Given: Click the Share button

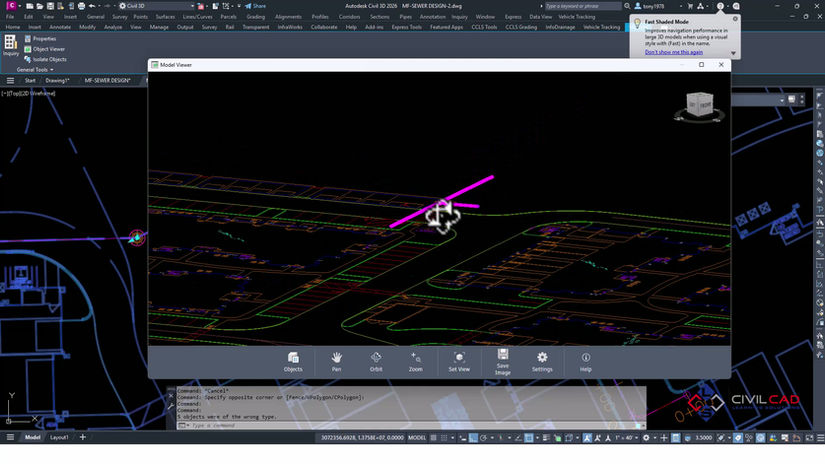Looking at the screenshot, I should (x=255, y=6).
